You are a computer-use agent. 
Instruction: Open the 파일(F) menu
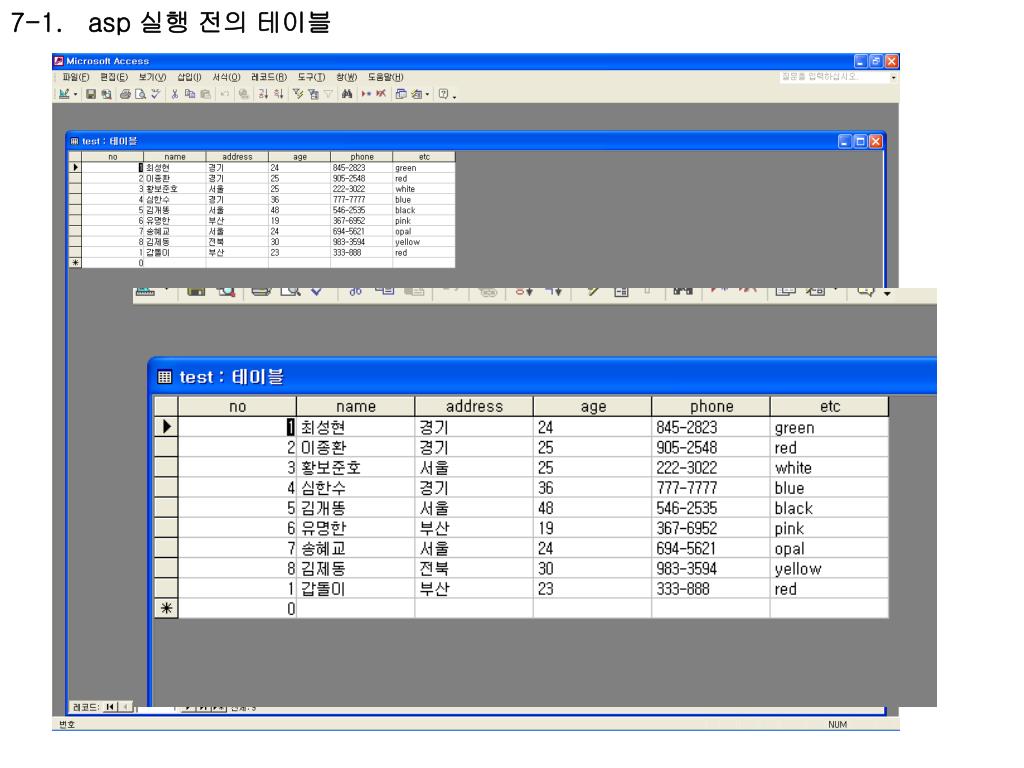76,77
